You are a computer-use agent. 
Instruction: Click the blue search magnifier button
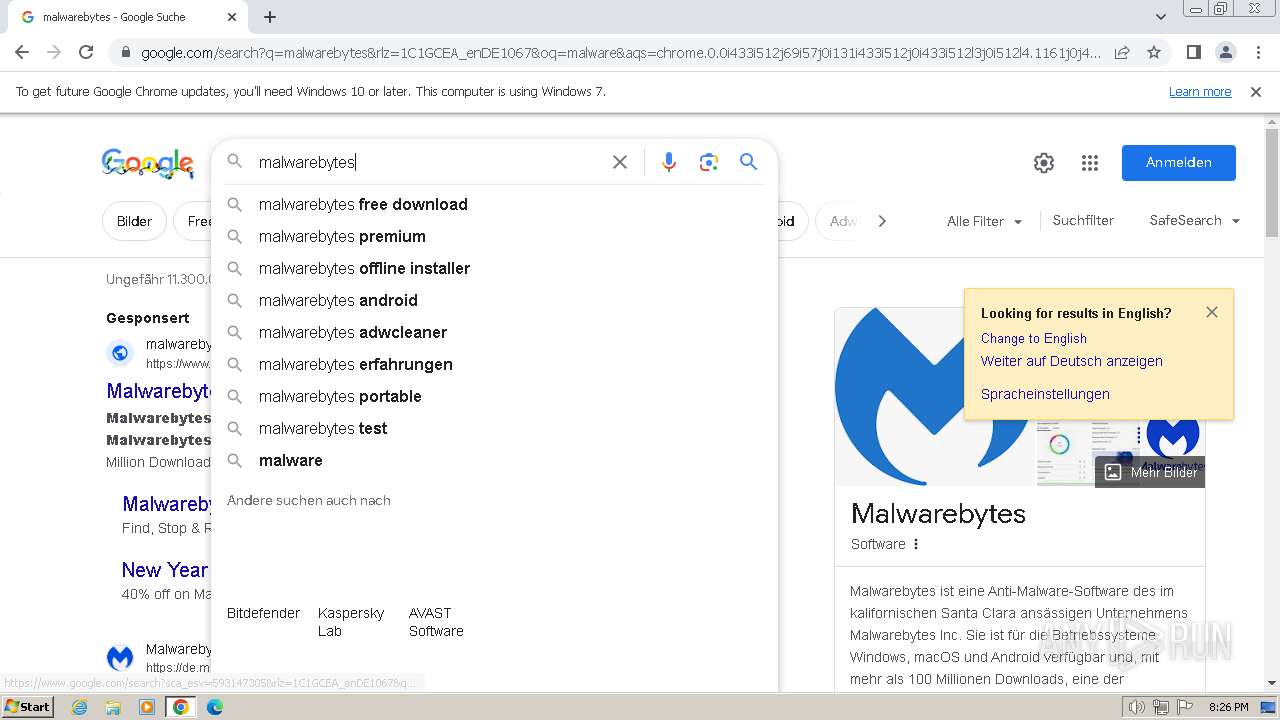pyautogui.click(x=749, y=162)
